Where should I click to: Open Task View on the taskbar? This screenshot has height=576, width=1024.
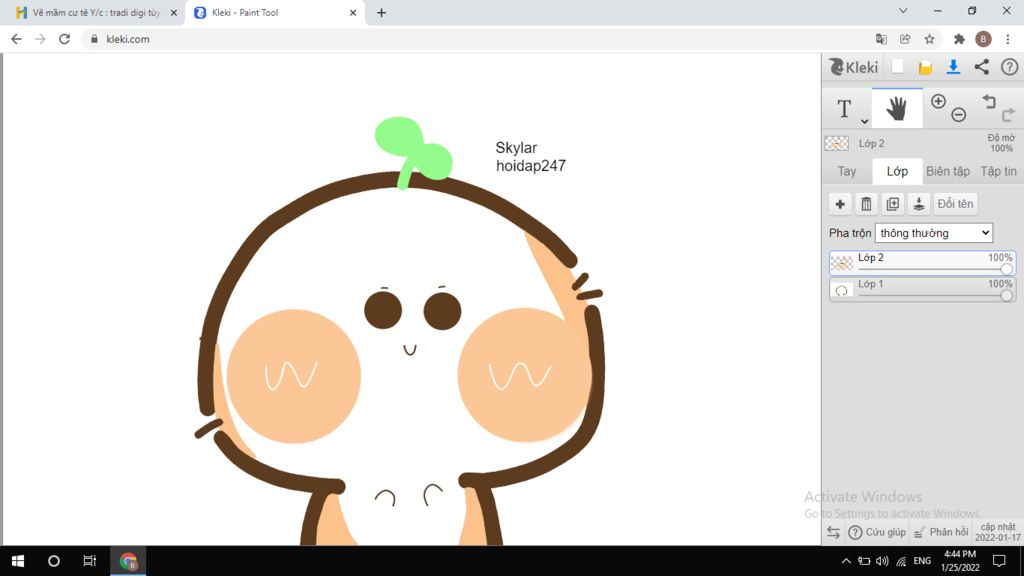click(x=89, y=561)
